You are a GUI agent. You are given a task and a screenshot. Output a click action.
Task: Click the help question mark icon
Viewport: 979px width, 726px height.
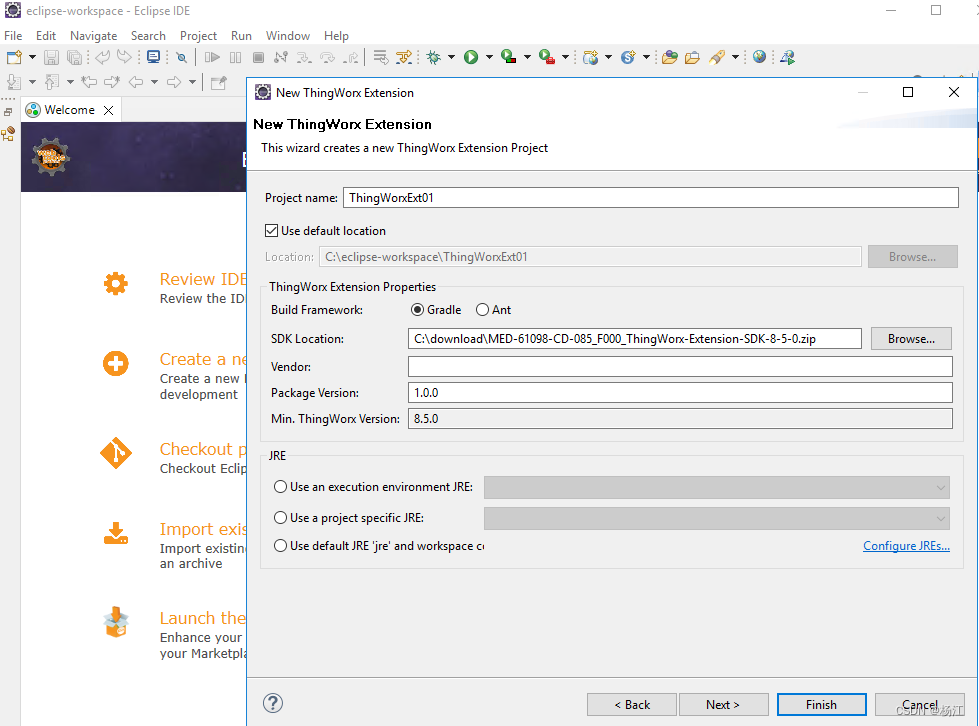click(x=273, y=703)
